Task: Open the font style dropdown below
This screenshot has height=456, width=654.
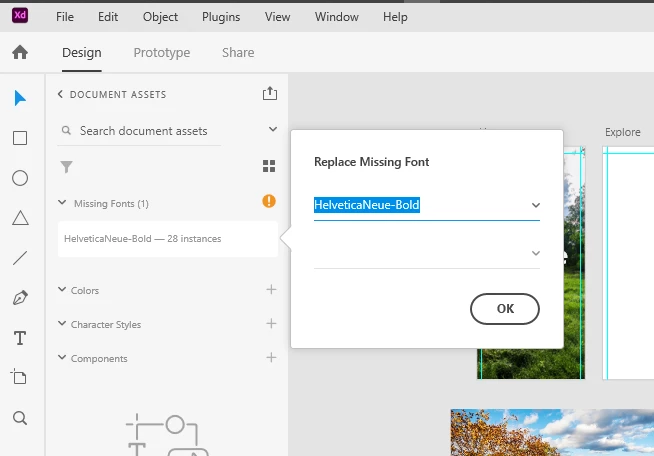Action: [x=536, y=253]
